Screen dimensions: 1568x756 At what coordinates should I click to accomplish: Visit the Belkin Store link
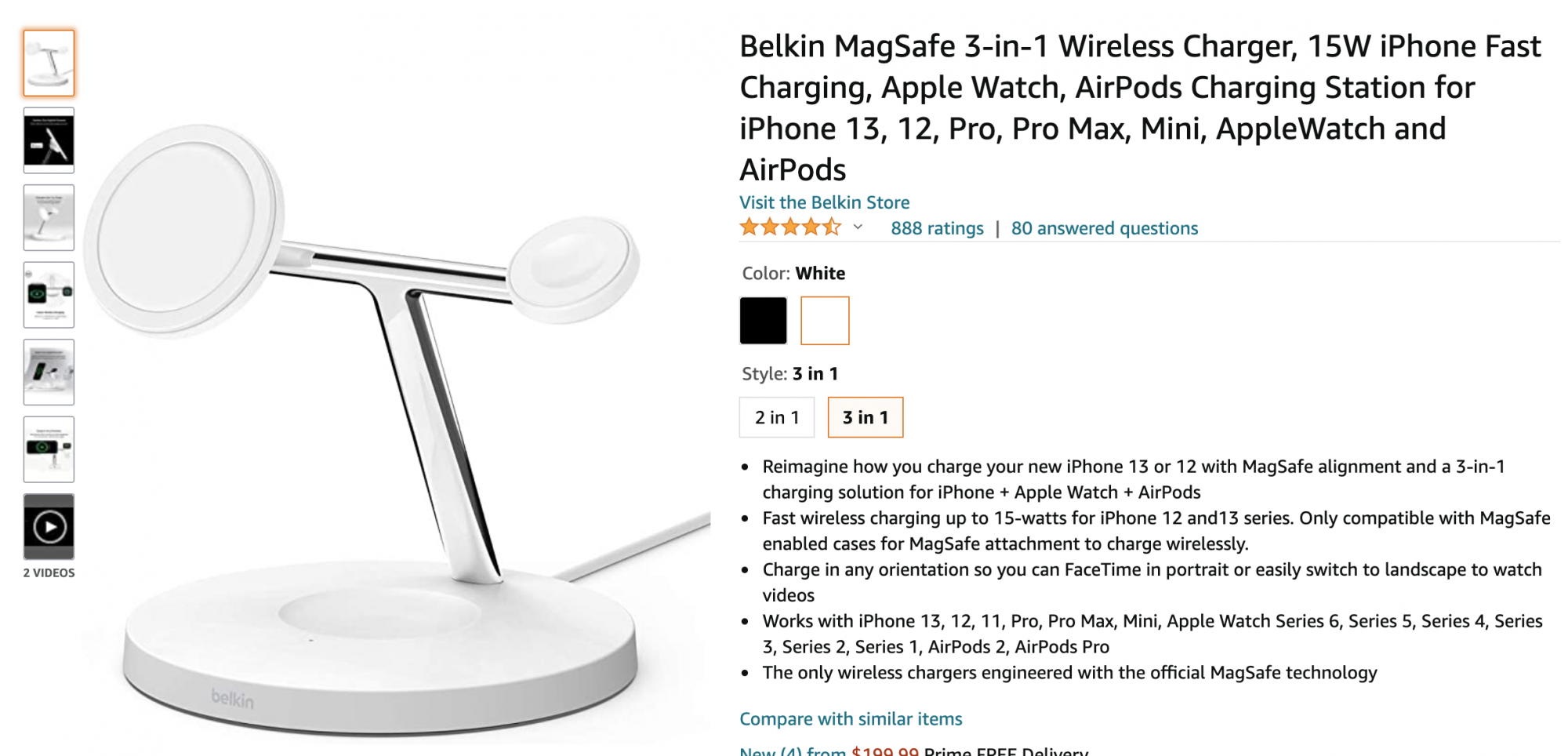tap(824, 202)
